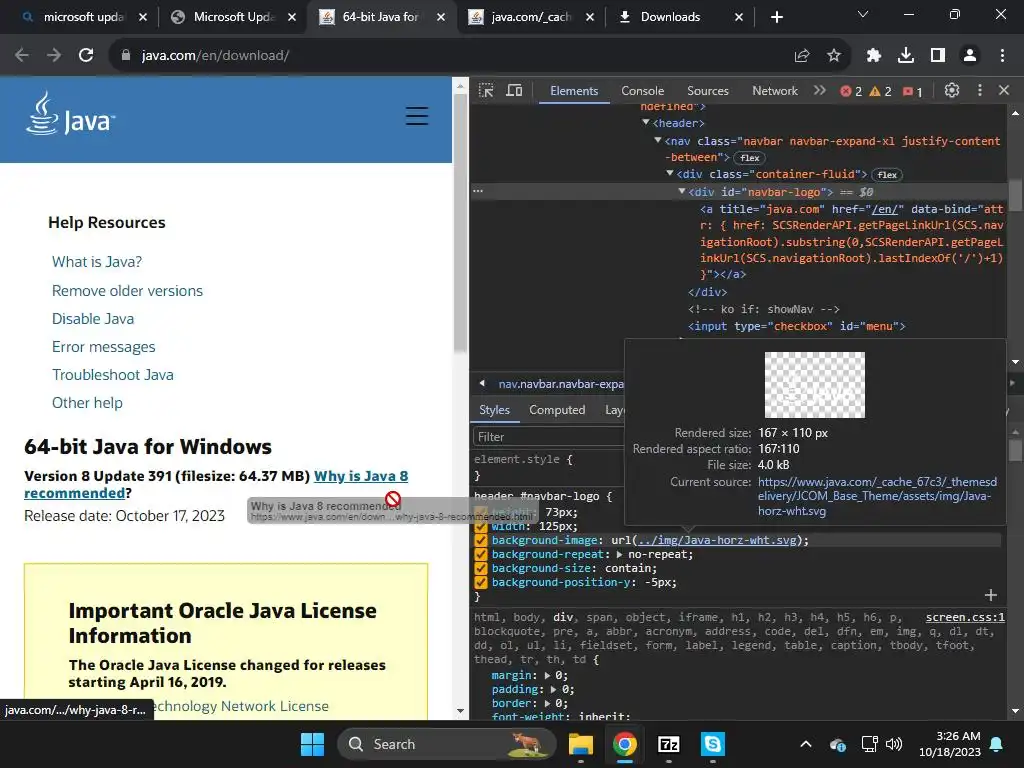
Task: Reload the current page
Action: click(x=86, y=56)
